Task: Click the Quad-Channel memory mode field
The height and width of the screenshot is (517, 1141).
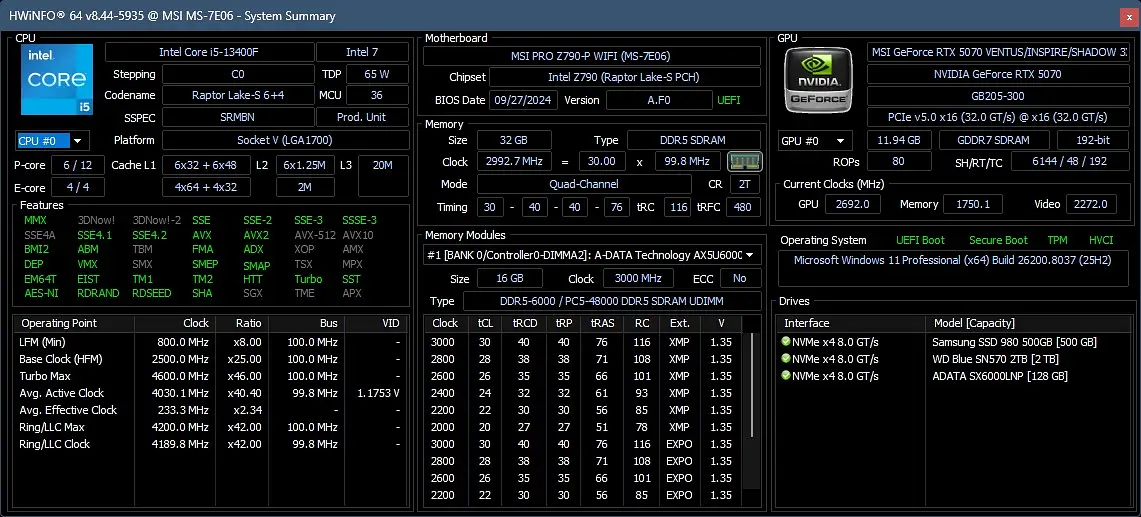Action: click(584, 184)
